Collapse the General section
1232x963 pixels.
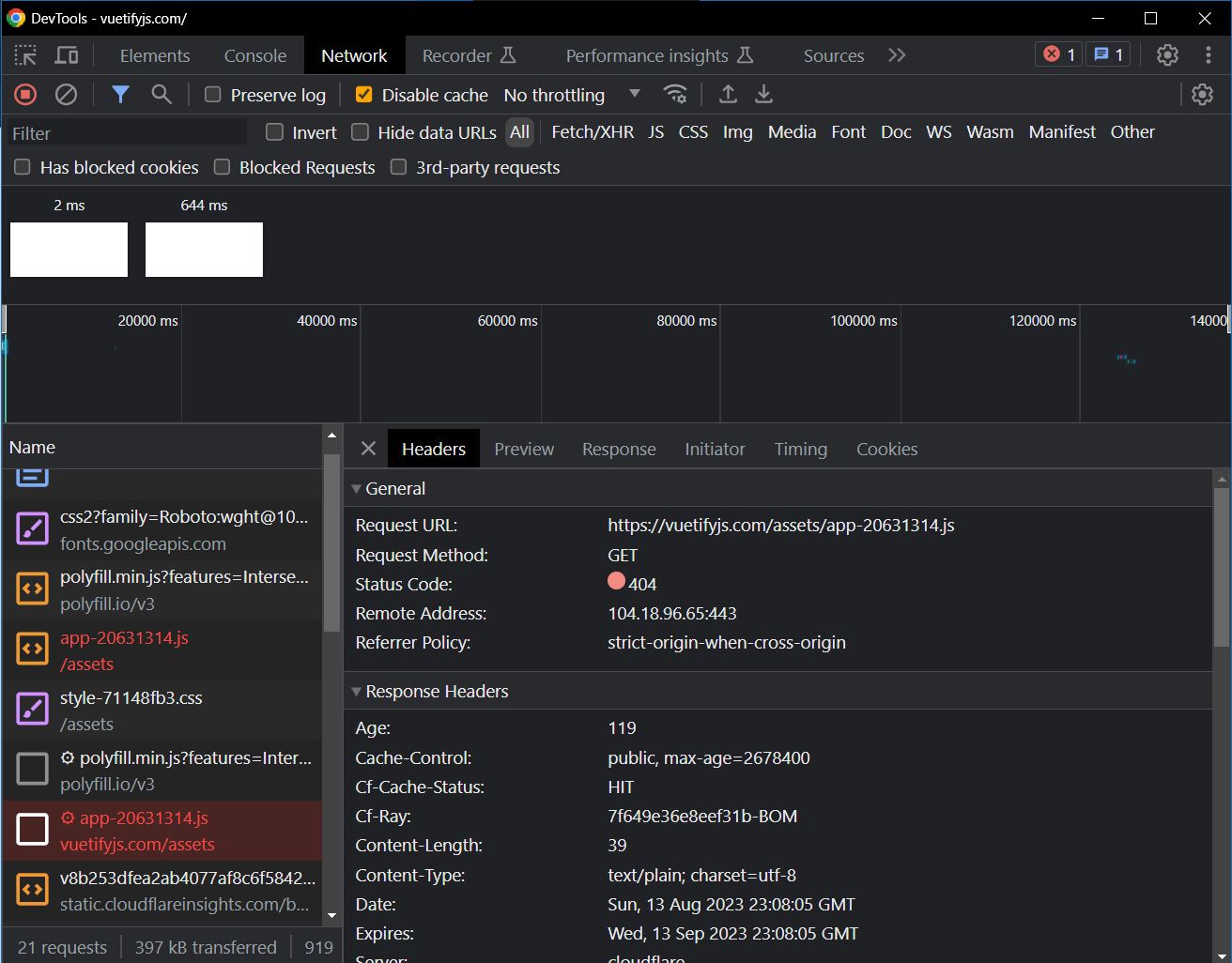[x=356, y=488]
